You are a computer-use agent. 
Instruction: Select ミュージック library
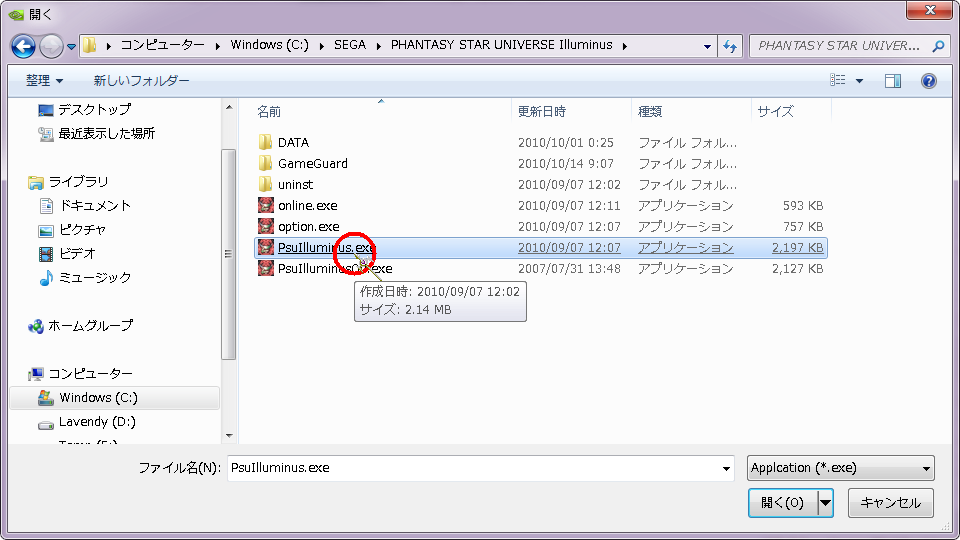click(x=84, y=277)
